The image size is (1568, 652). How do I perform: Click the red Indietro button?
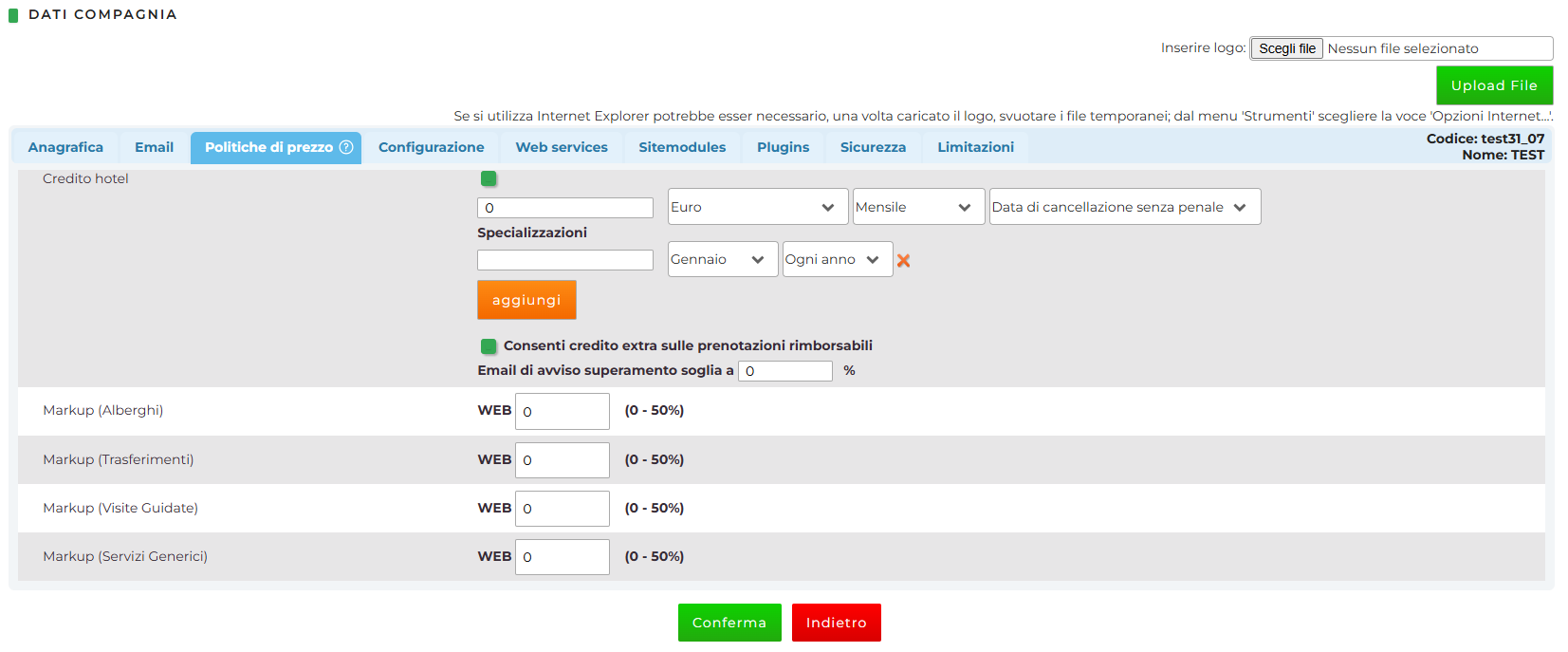836,623
